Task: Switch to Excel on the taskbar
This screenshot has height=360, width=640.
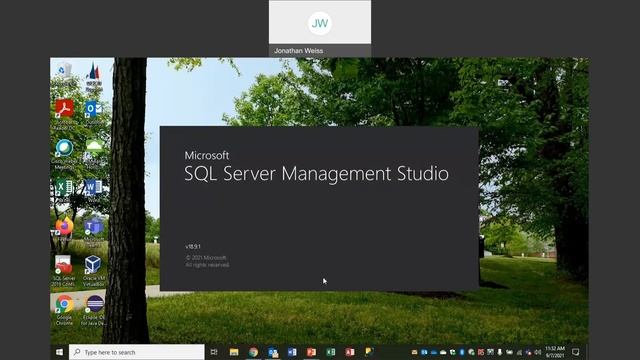Action: (331, 352)
